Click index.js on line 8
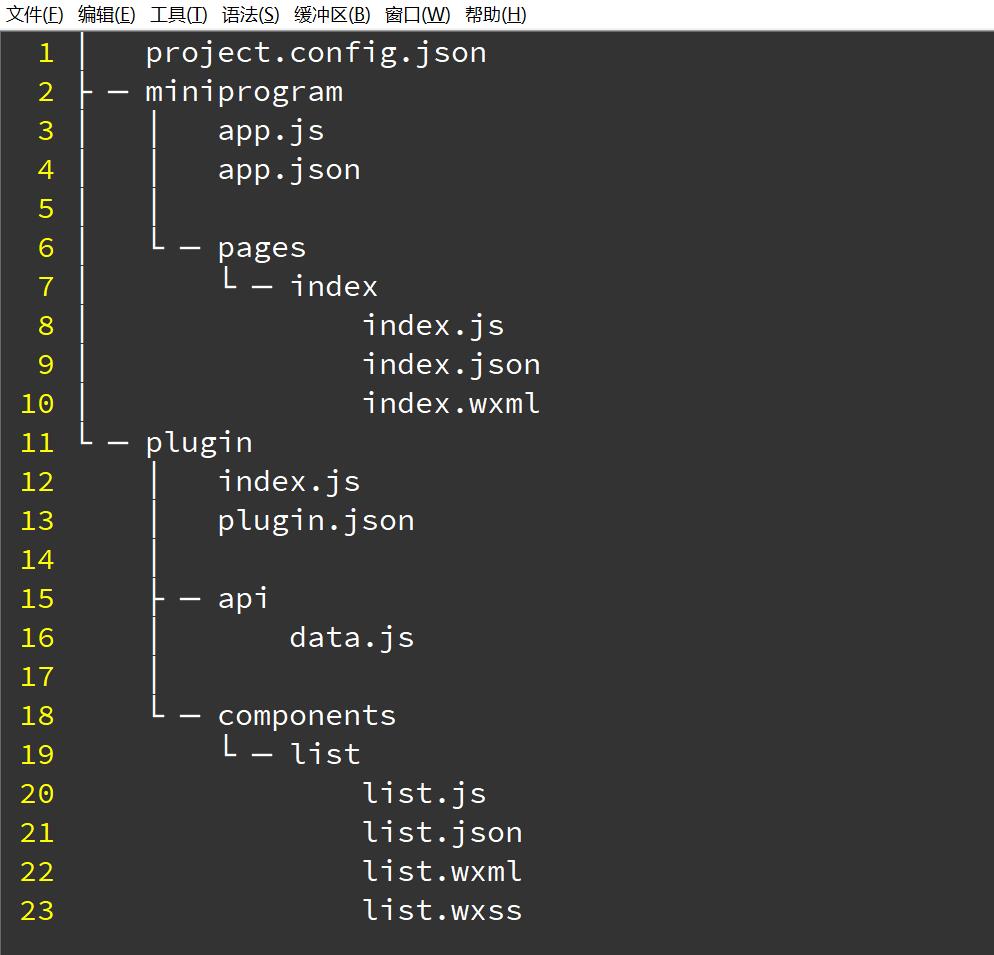This screenshot has height=955, width=994. [433, 327]
